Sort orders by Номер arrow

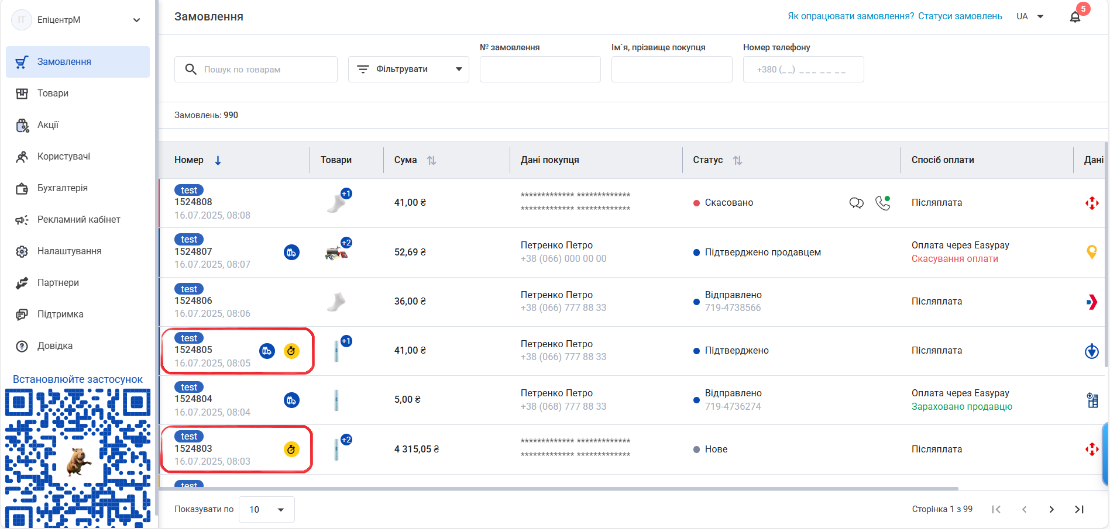[x=217, y=161]
